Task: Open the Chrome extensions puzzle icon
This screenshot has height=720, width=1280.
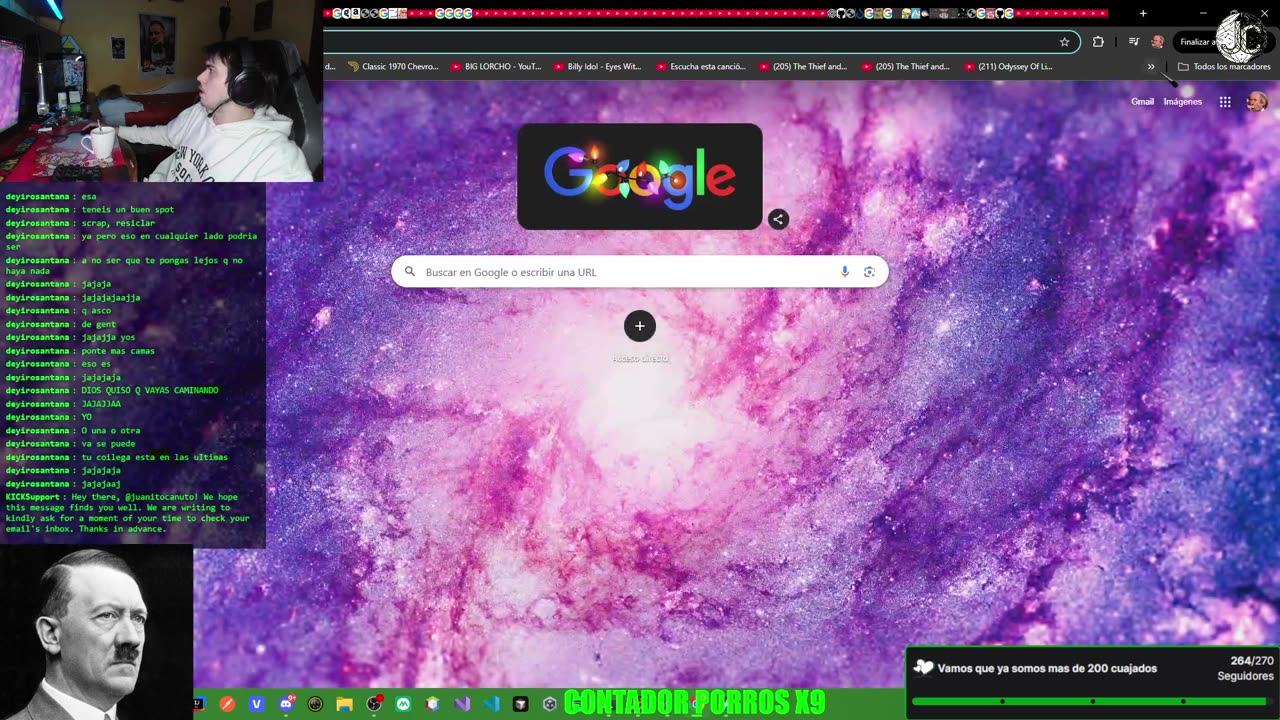Action: coord(1098,42)
